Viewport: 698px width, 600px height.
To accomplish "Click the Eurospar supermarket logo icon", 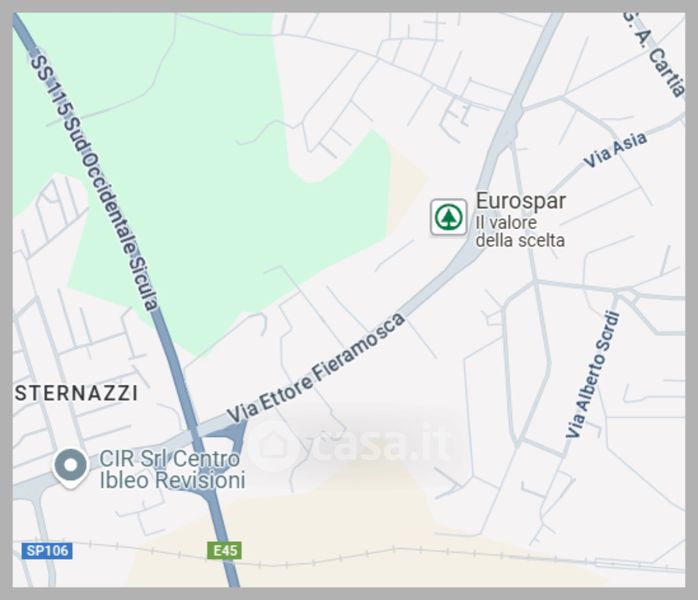I will (449, 217).
